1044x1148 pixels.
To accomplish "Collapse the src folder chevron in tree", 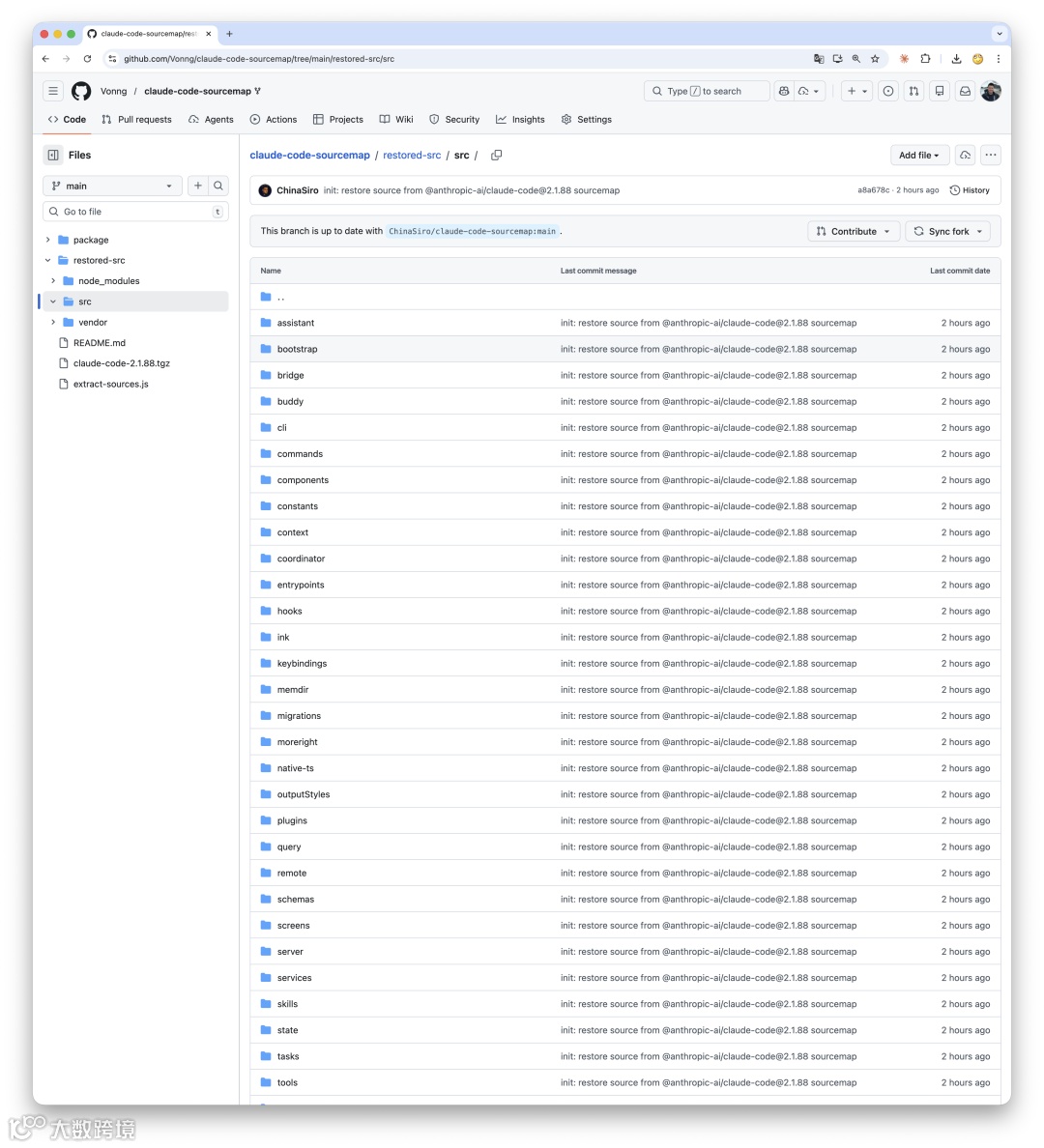I will coord(53,301).
